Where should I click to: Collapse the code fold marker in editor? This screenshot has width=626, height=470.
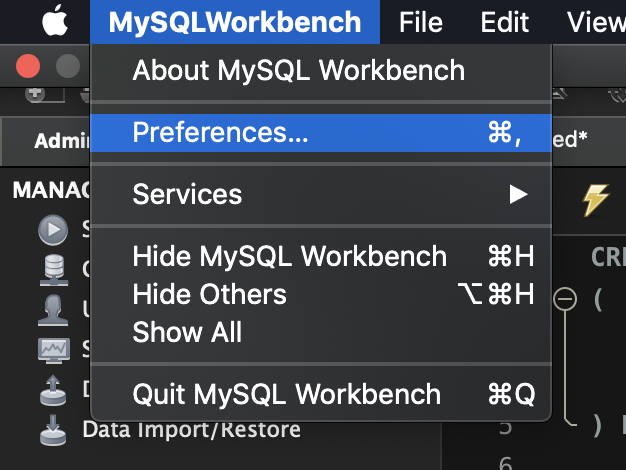click(x=565, y=299)
